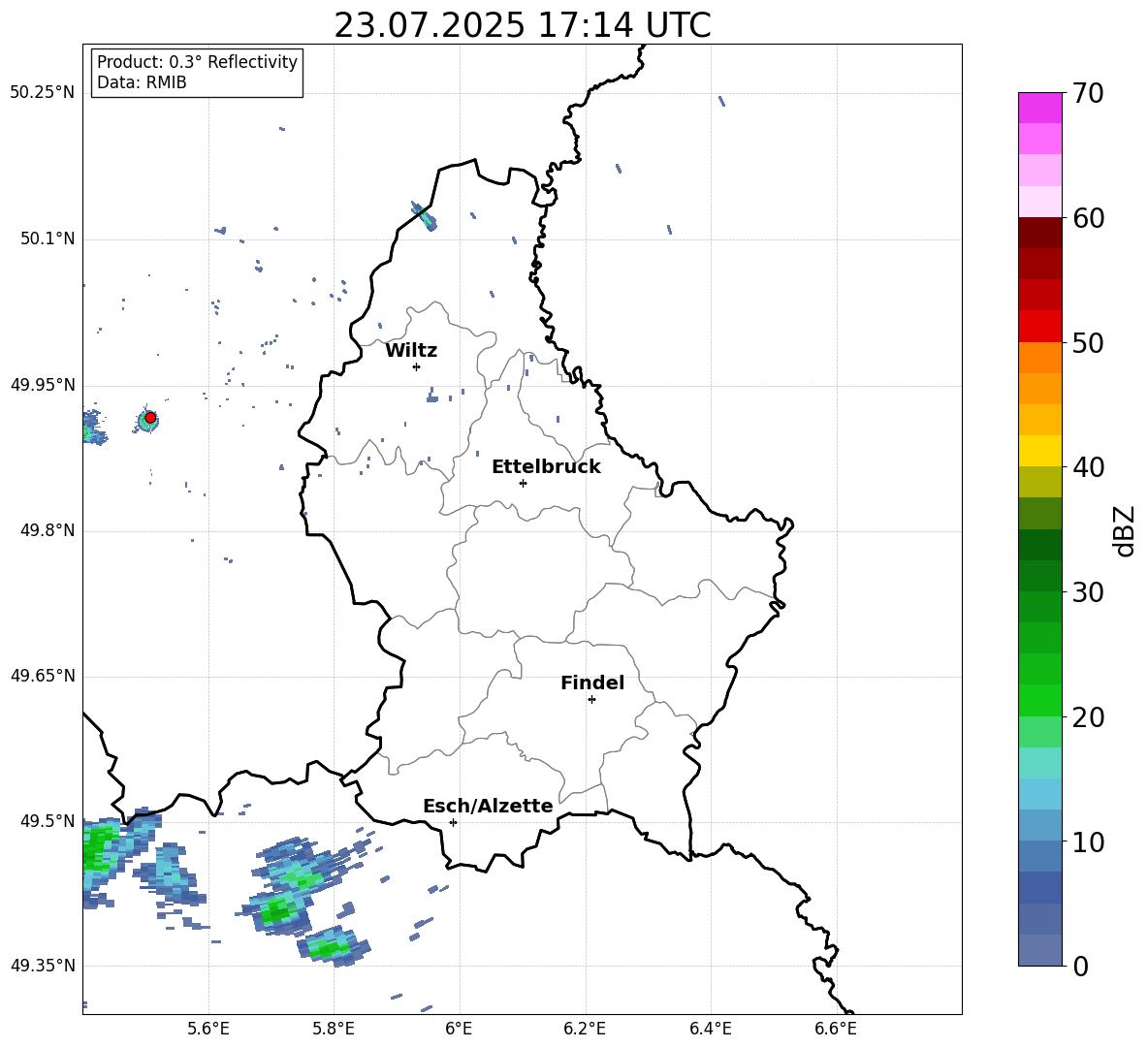The image size is (1148, 1048).
Task: Click the 6°E longitude label
Action: (459, 1029)
